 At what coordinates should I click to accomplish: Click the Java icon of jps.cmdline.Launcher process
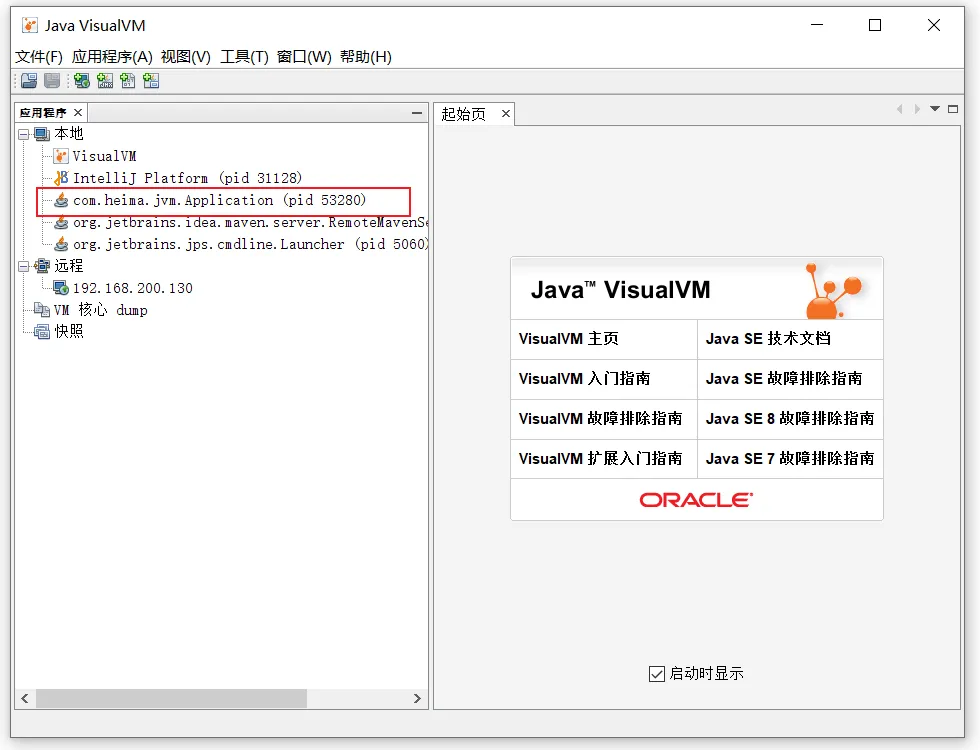click(x=61, y=244)
